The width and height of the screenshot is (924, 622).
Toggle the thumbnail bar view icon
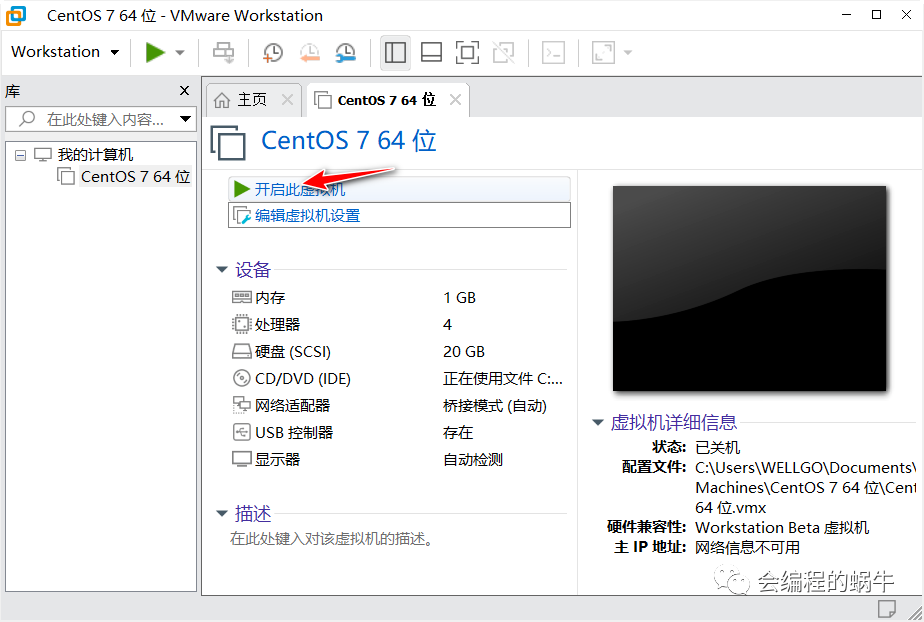coord(431,52)
